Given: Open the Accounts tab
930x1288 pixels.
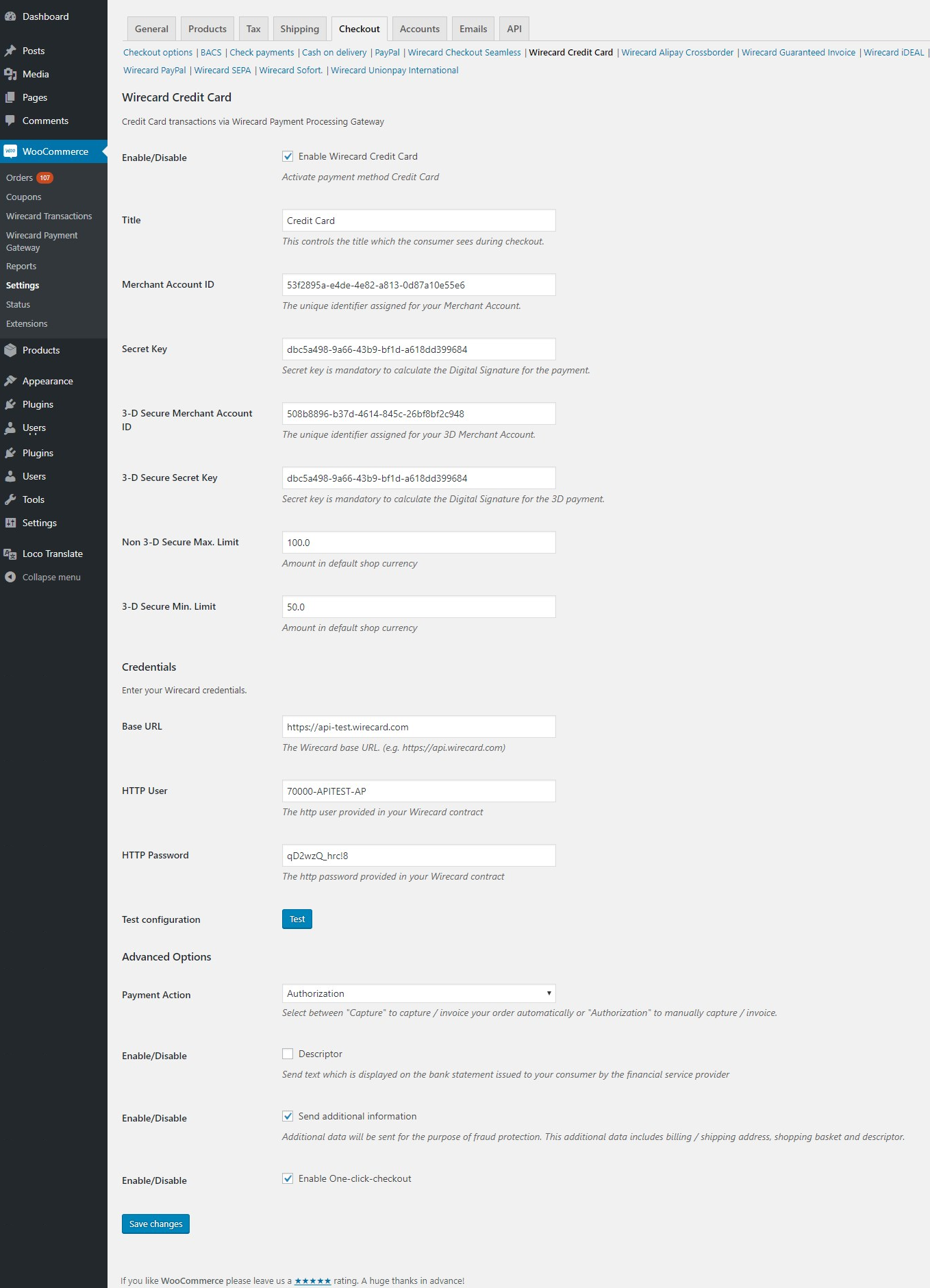Looking at the screenshot, I should 420,29.
